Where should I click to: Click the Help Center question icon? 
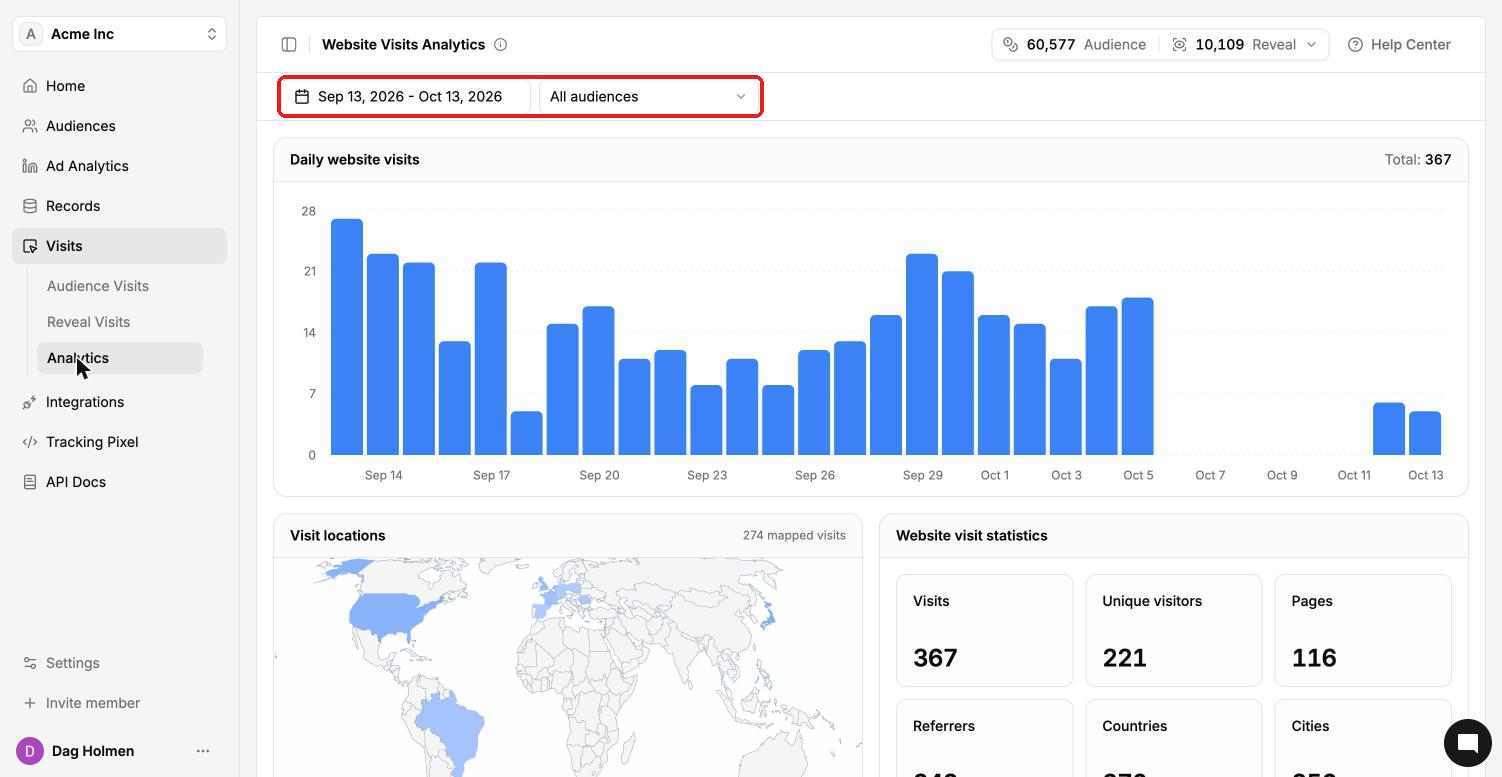click(x=1355, y=44)
